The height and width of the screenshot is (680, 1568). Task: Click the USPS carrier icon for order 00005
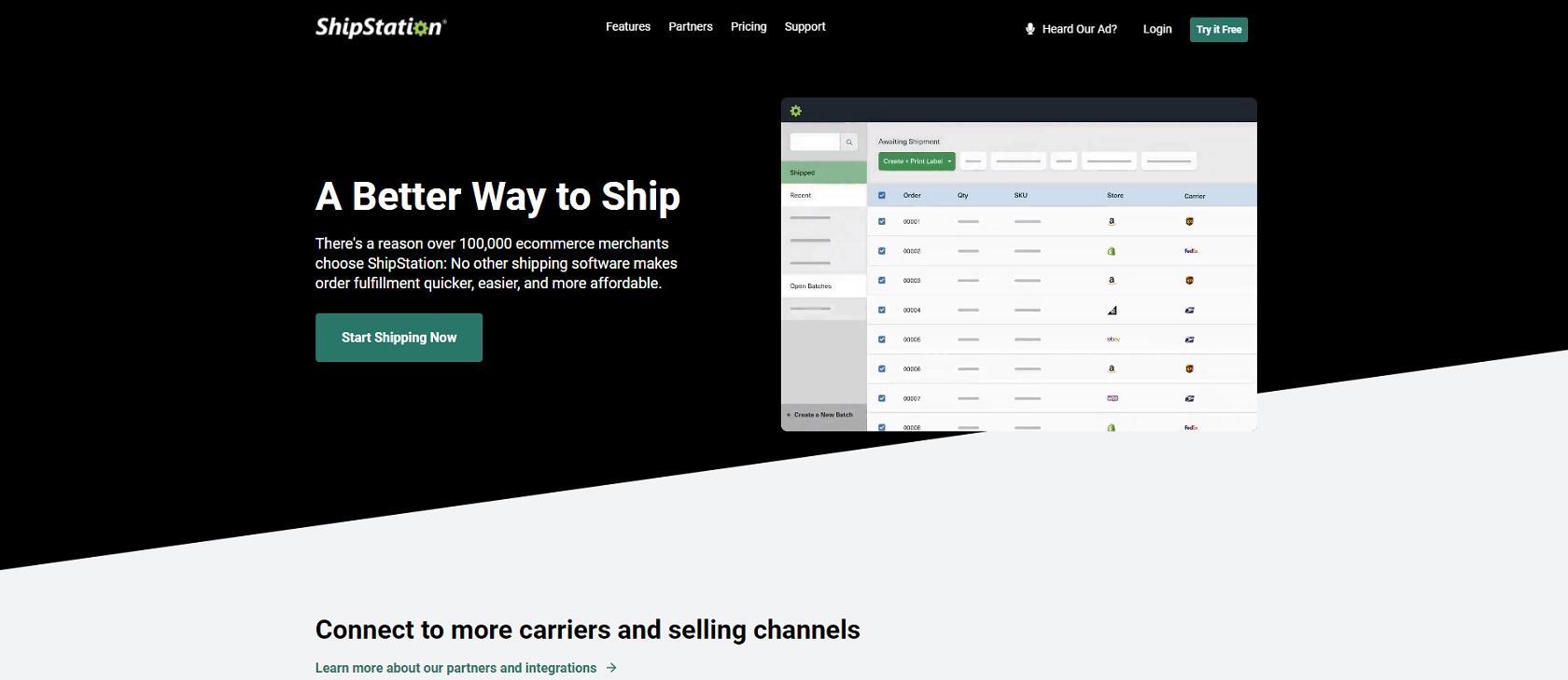point(1190,340)
